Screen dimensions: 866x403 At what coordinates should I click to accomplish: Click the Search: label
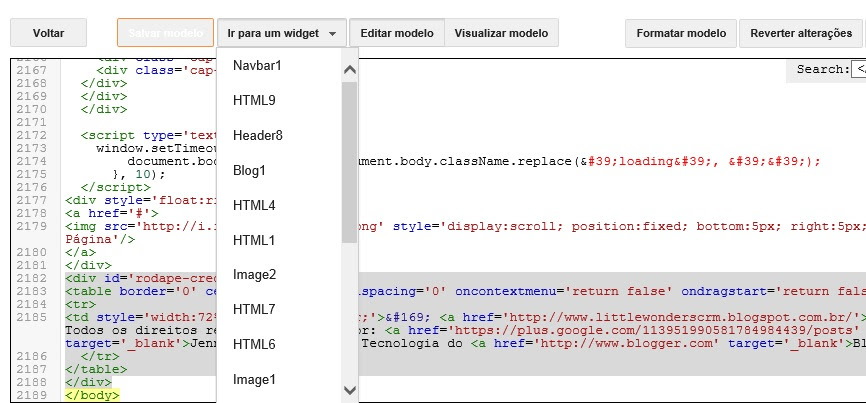click(x=823, y=70)
